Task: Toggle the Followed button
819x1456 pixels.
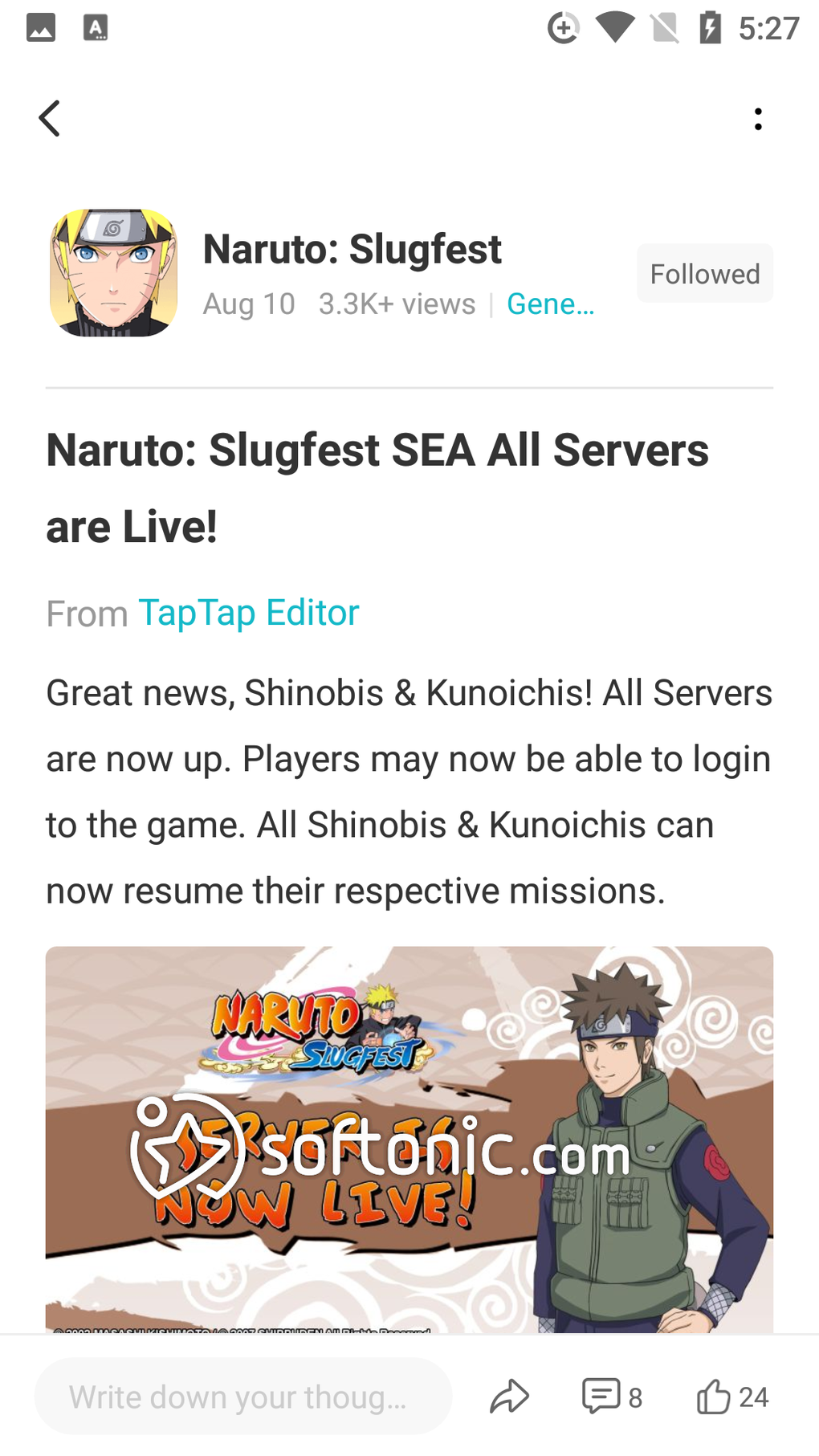Action: tap(705, 274)
